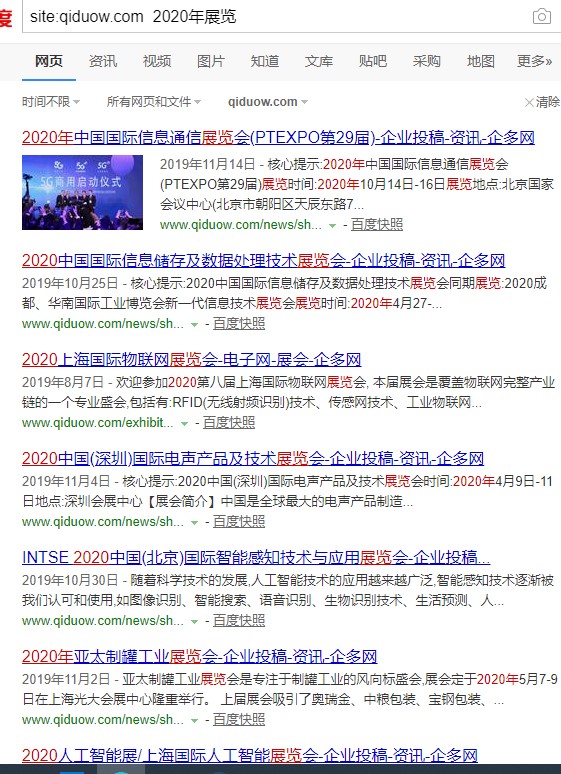Click the camera image search icon
Image resolution: width=561 pixels, height=774 pixels.
542,16
